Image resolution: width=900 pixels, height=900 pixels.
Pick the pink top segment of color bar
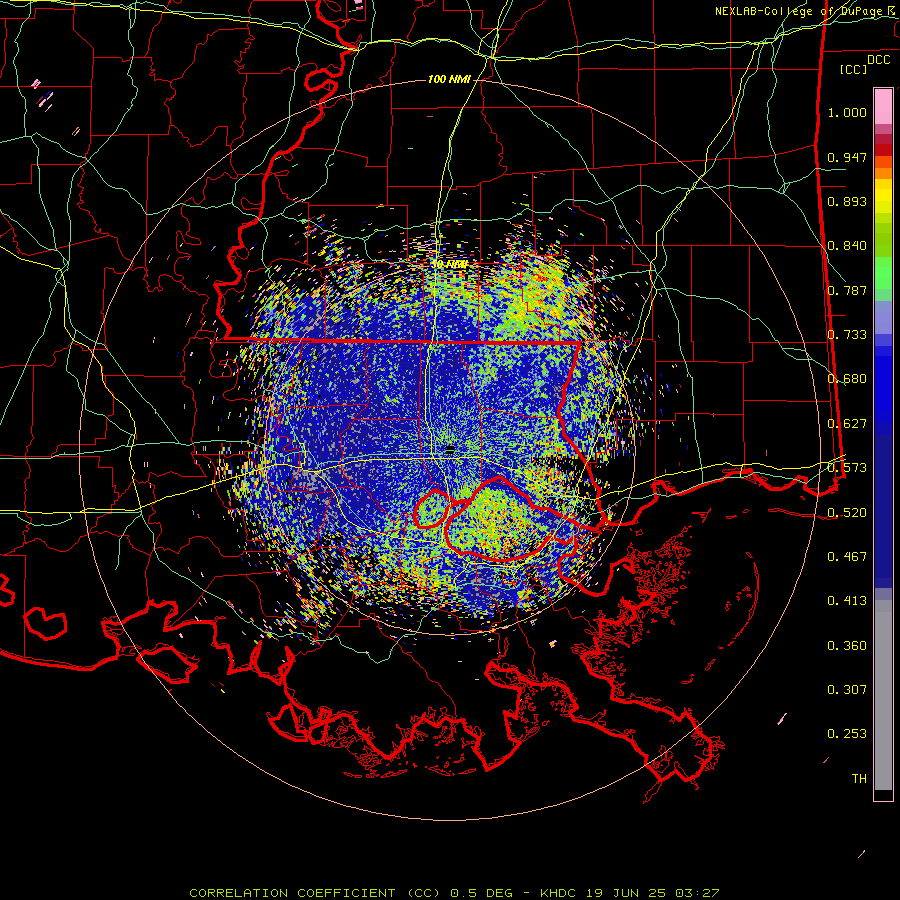(883, 106)
